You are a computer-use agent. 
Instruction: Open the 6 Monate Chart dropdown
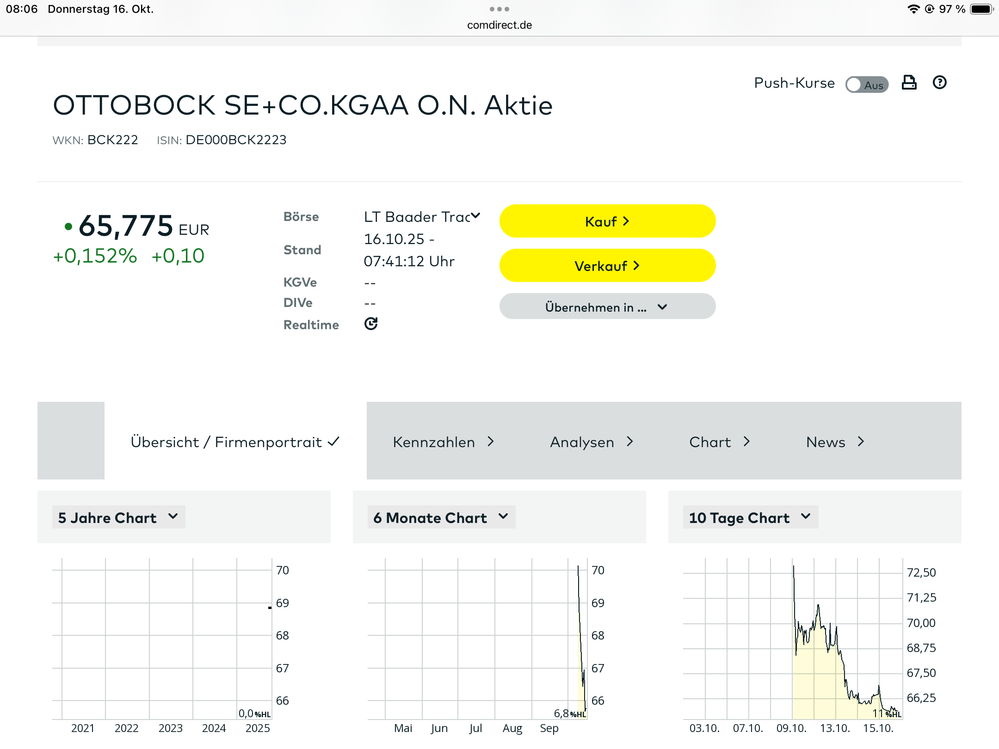441,518
